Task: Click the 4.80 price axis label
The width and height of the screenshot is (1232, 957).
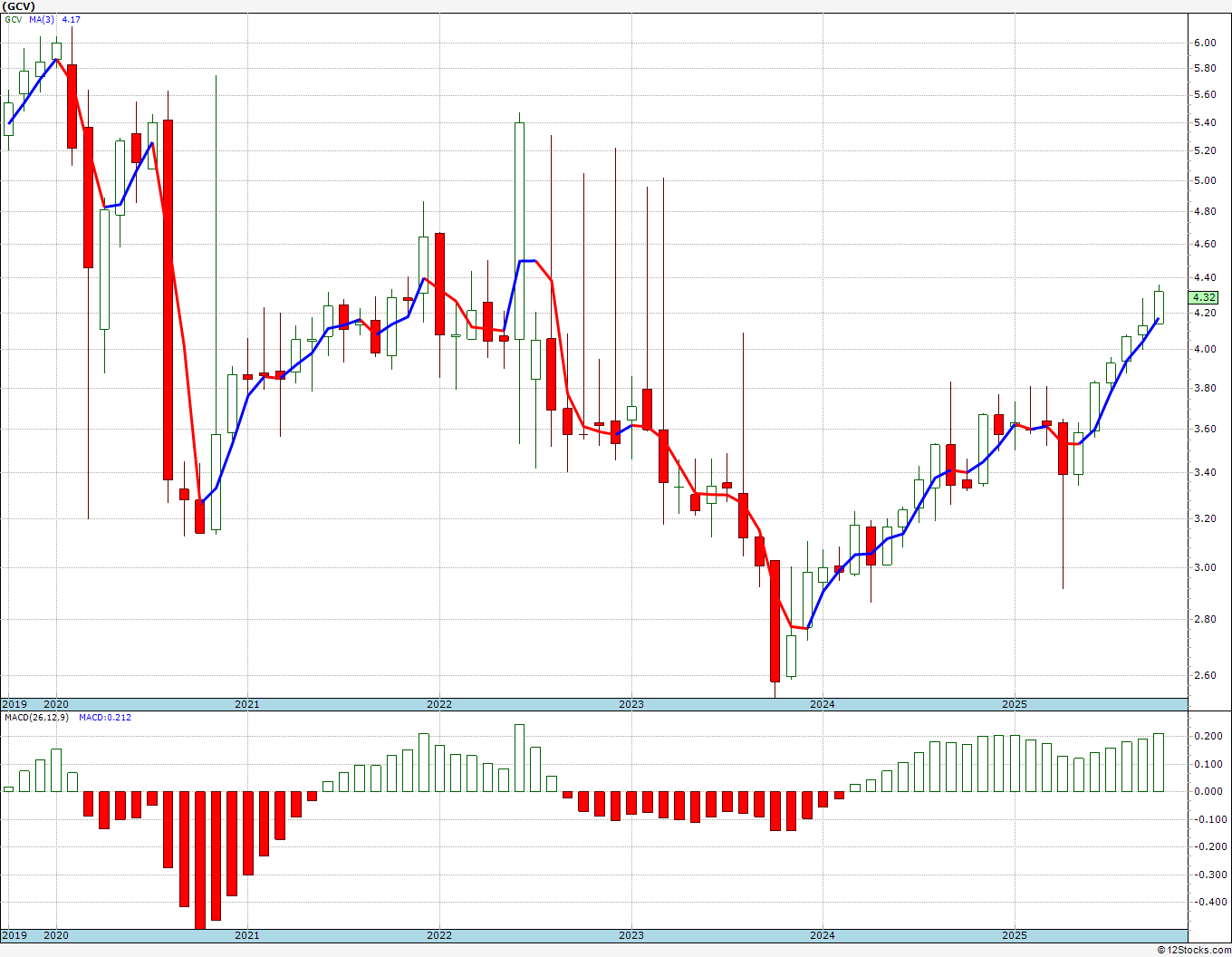Action: [1204, 211]
